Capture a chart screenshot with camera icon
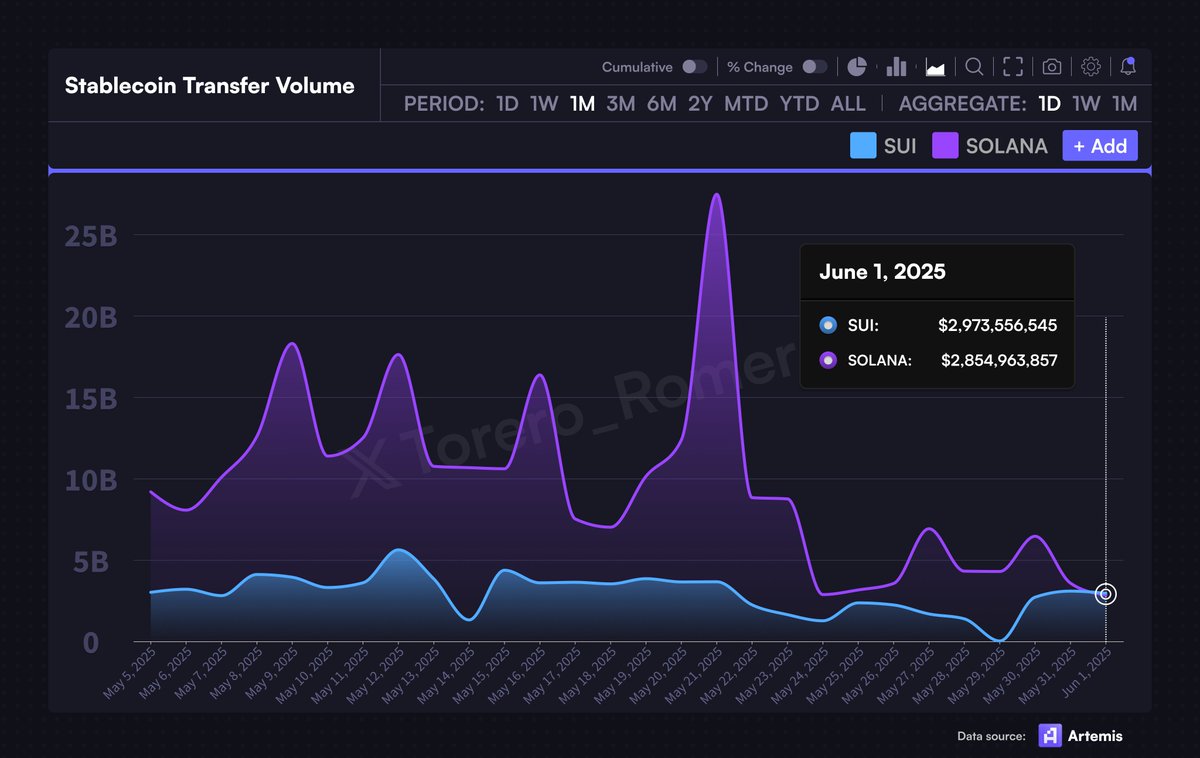 pyautogui.click(x=1051, y=66)
